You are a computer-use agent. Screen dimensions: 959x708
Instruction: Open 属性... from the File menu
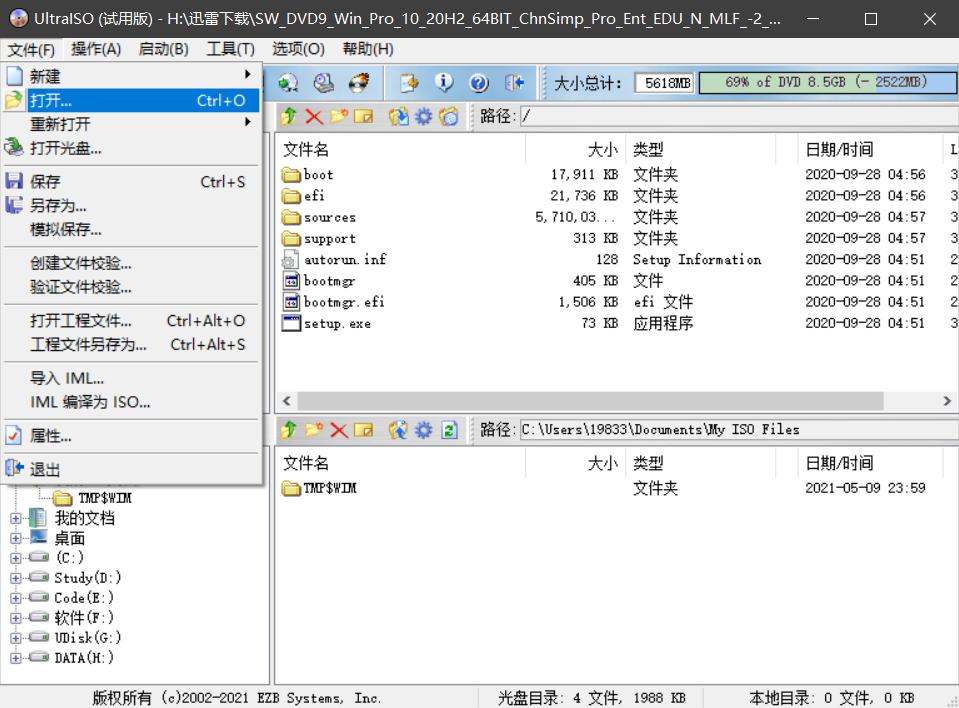point(131,435)
